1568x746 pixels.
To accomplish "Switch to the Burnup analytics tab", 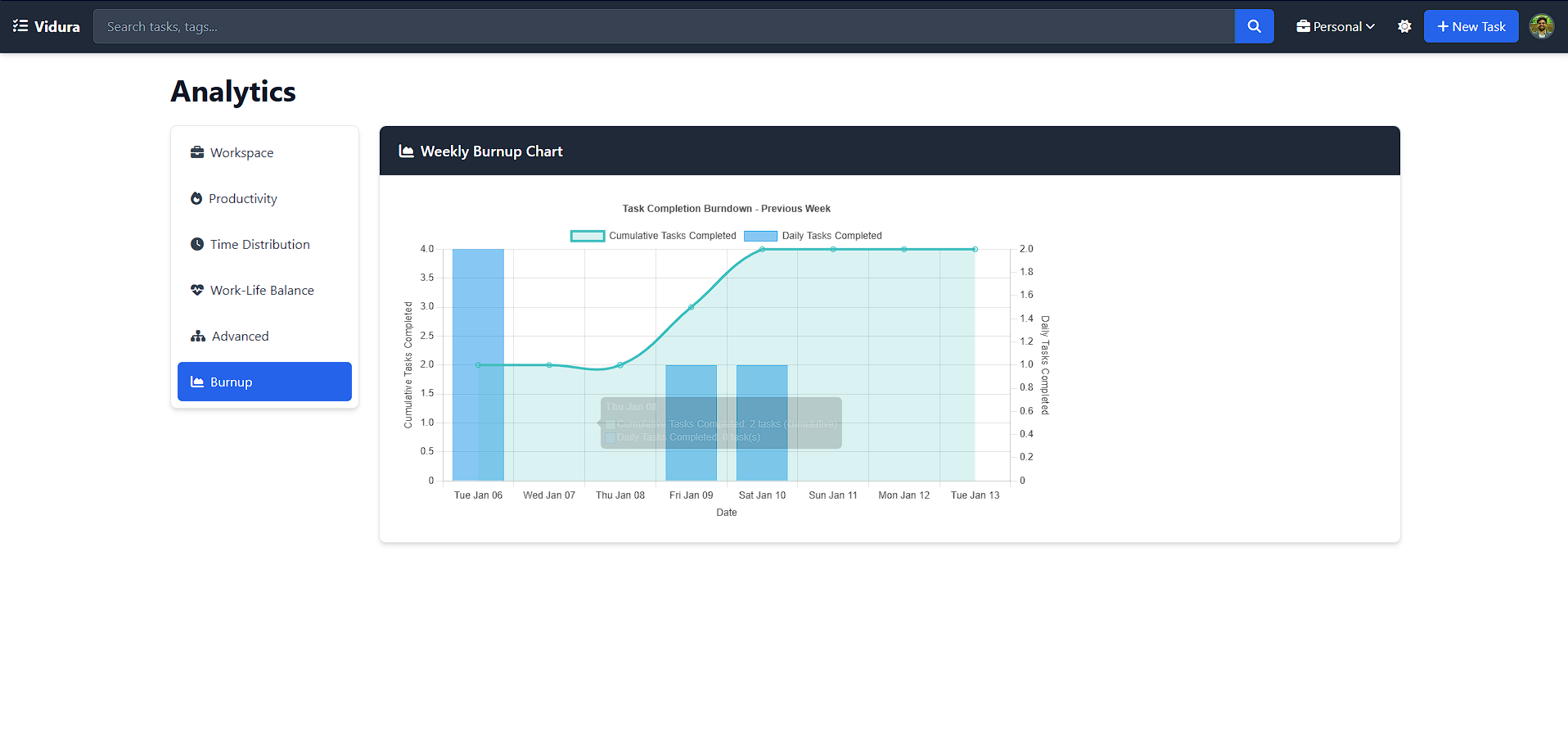I will coord(264,382).
